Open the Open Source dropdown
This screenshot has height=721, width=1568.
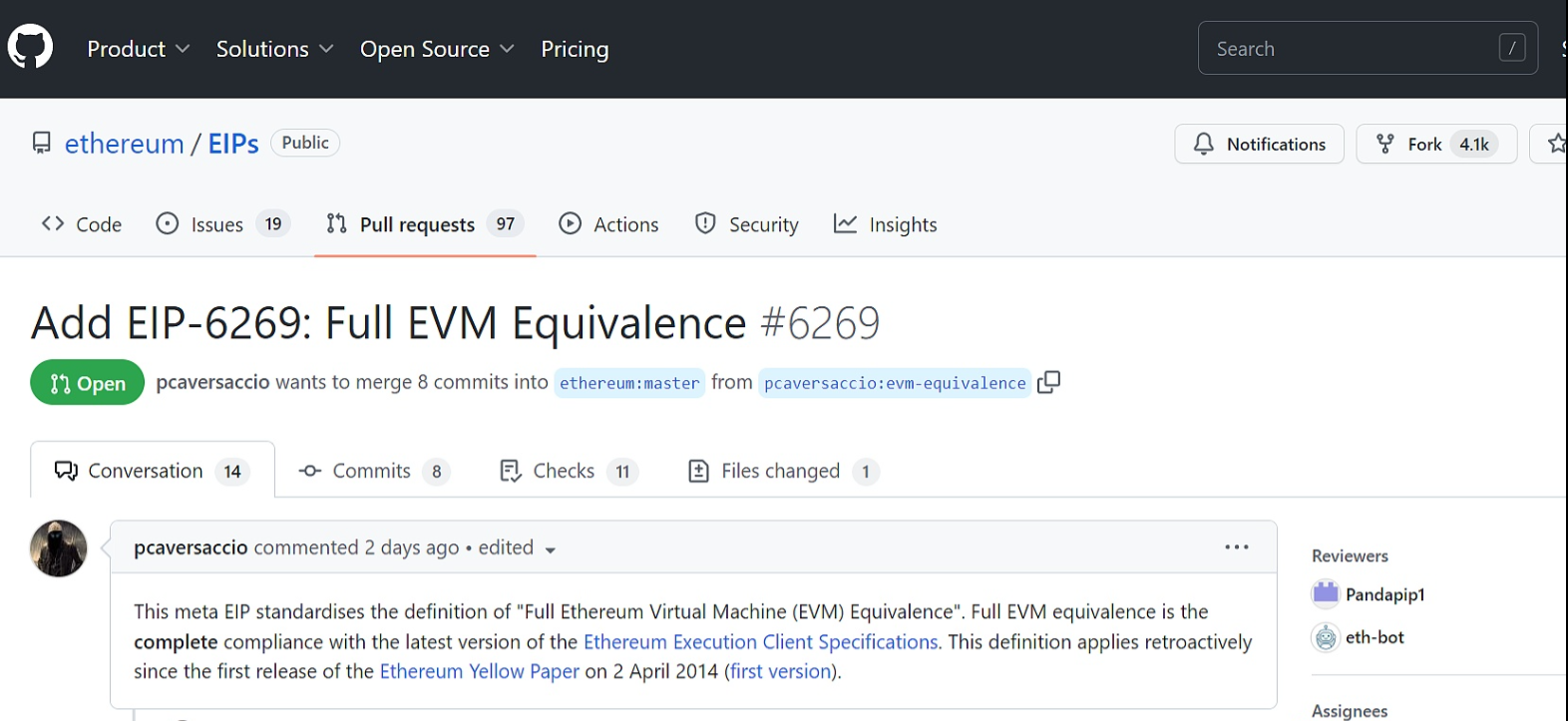click(437, 49)
